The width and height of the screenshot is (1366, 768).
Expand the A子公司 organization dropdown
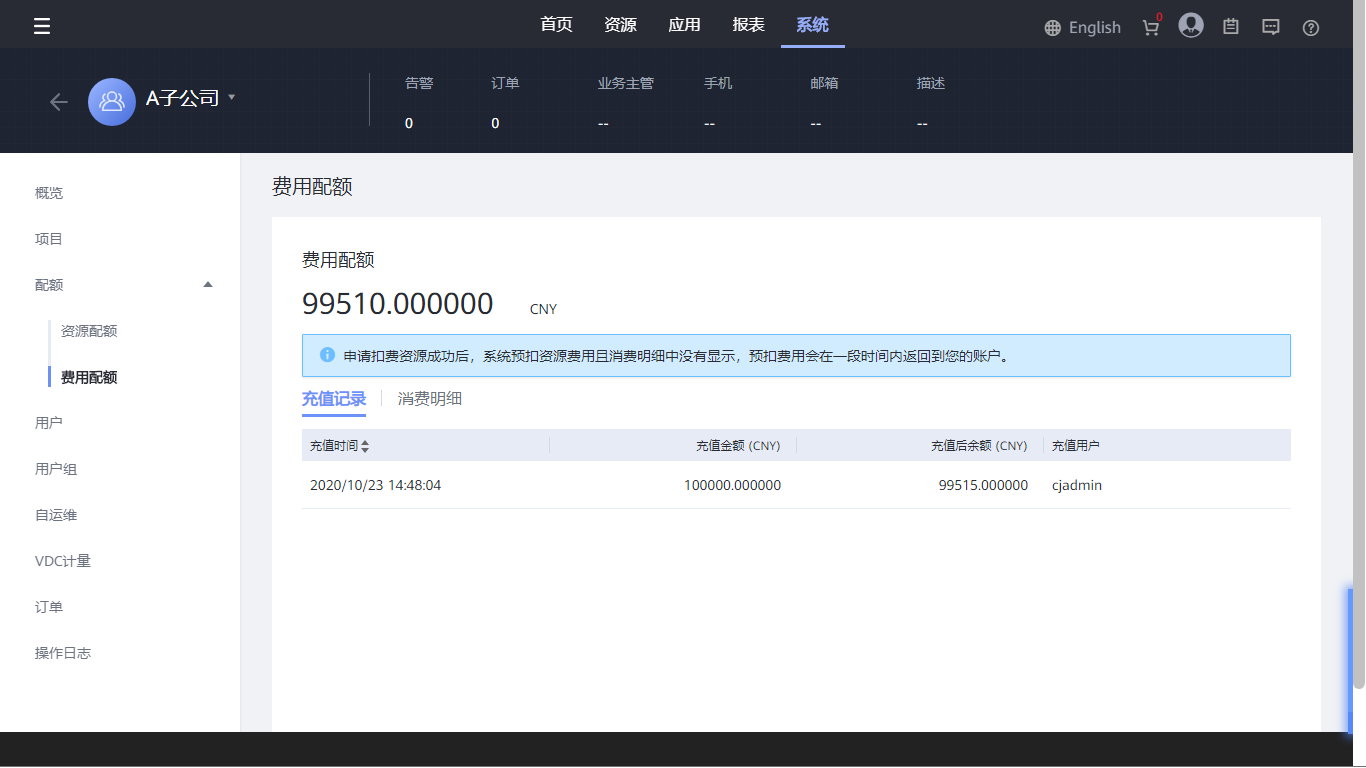pyautogui.click(x=232, y=97)
